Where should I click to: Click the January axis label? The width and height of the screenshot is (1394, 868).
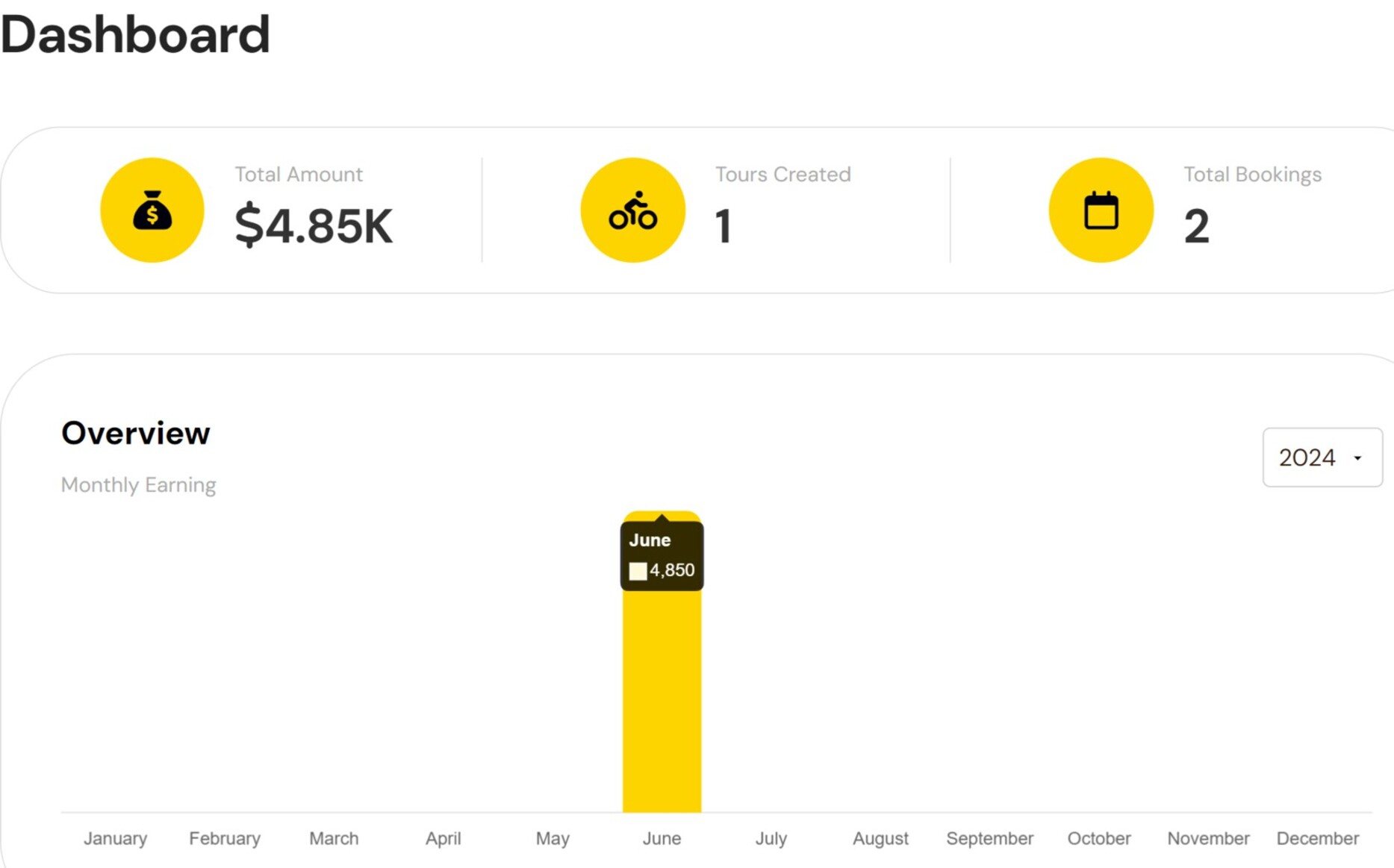[x=115, y=838]
